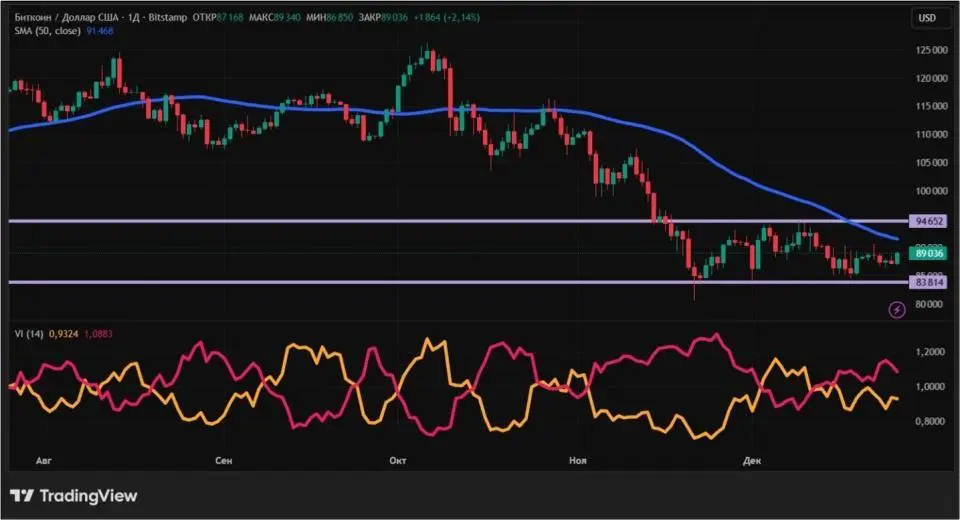Click the 'Ноя' month label on time axis
This screenshot has width=960, height=520.
coord(576,460)
